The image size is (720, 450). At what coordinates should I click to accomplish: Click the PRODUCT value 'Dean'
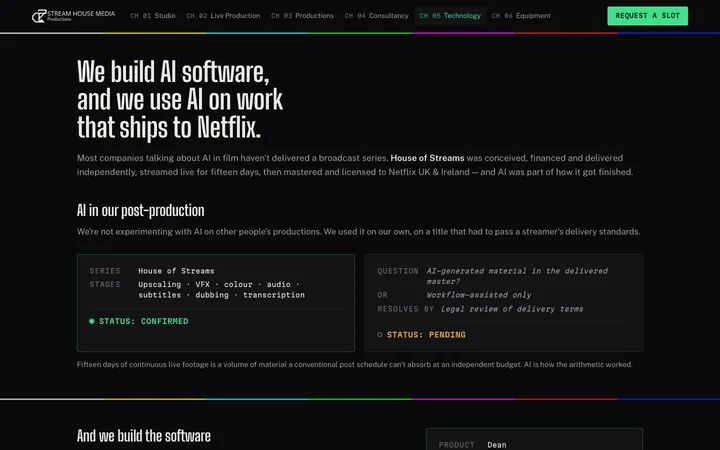pyautogui.click(x=497, y=444)
